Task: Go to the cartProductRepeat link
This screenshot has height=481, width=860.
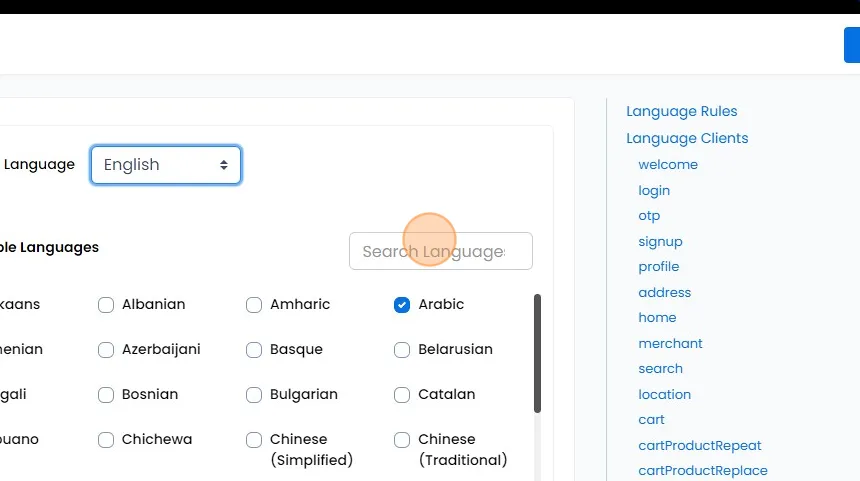Action: (700, 445)
